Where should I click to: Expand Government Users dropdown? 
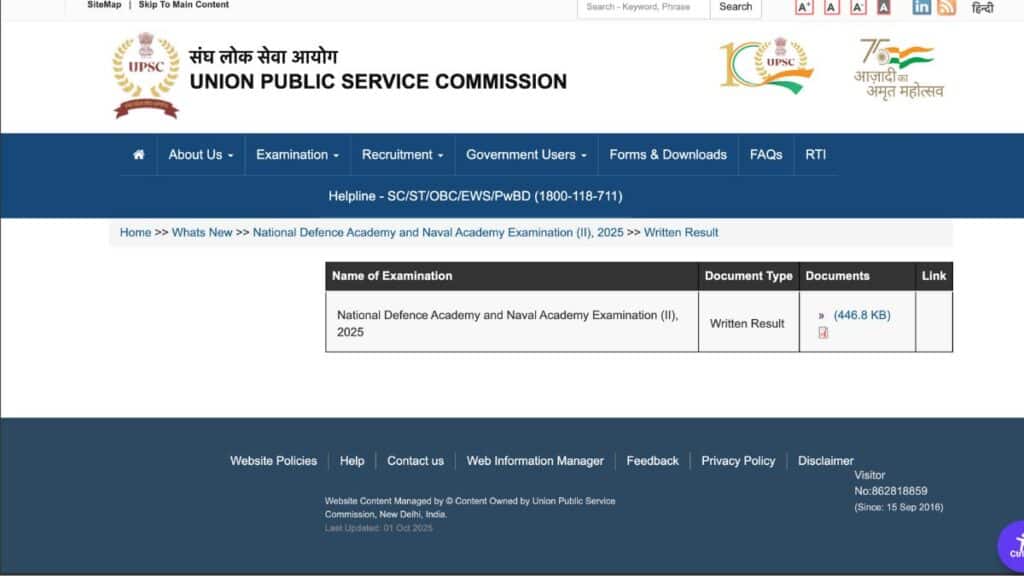click(526, 155)
